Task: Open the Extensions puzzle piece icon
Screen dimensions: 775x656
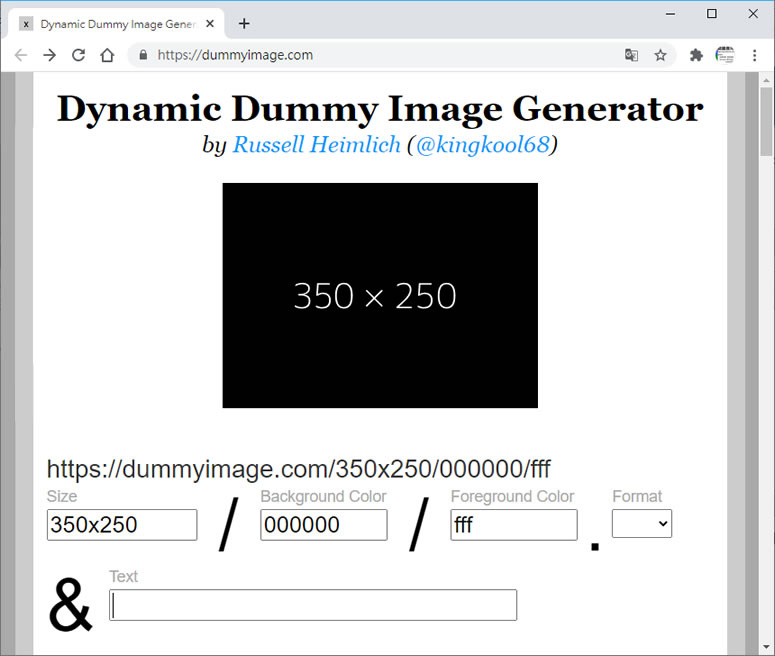Action: pyautogui.click(x=696, y=55)
